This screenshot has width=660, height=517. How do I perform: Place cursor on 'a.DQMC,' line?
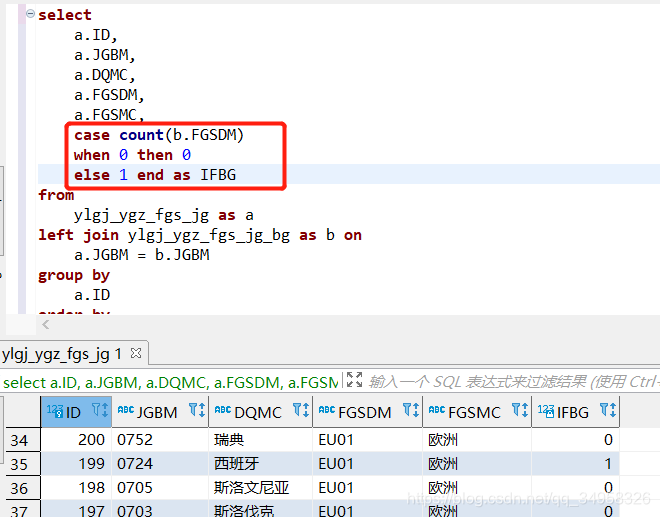coord(104,75)
